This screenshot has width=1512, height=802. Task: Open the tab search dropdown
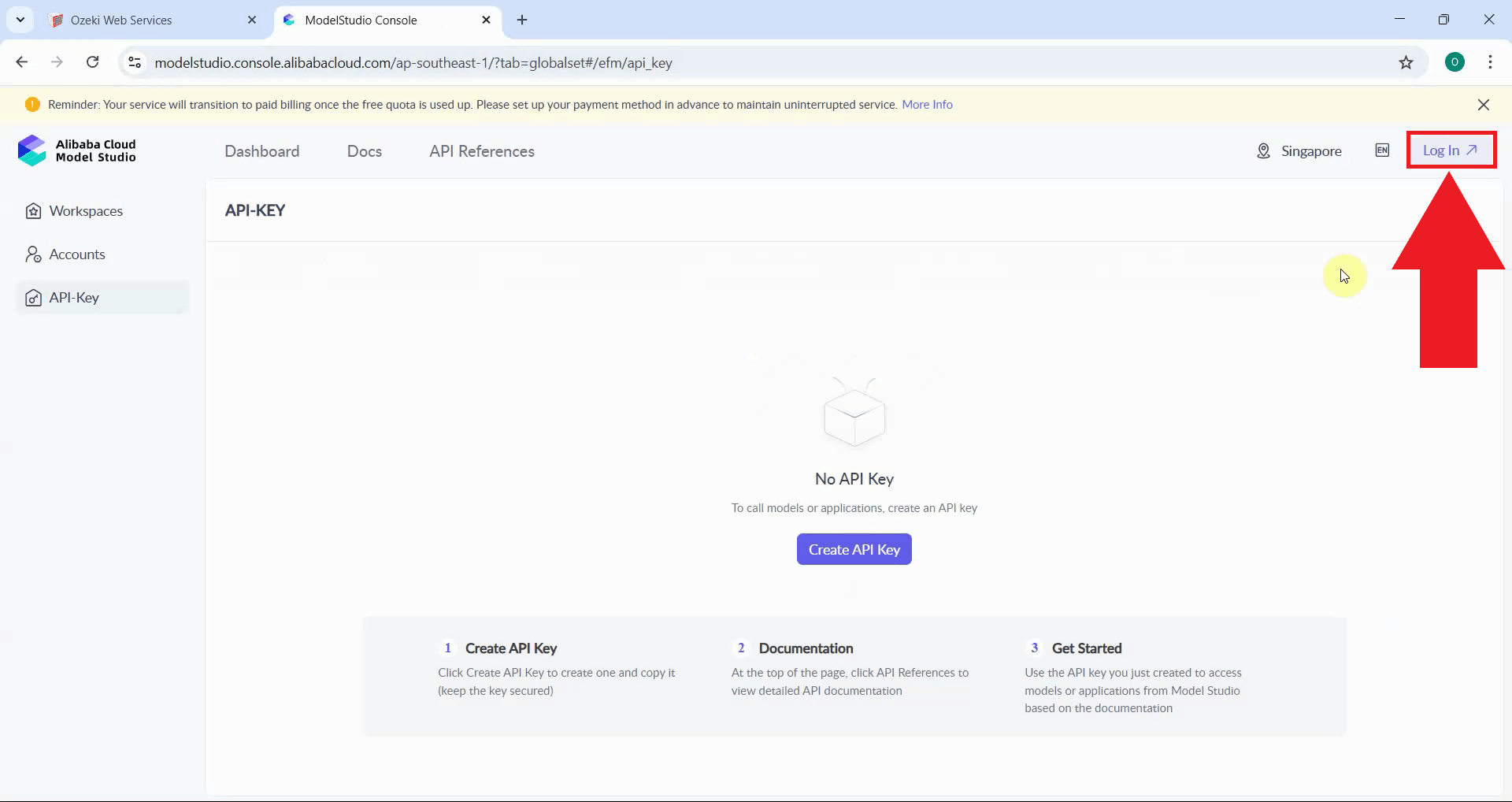point(20,20)
